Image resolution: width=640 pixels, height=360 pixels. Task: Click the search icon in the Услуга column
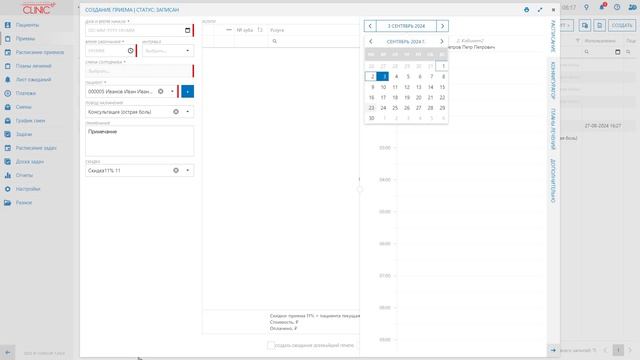pyautogui.click(x=275, y=41)
